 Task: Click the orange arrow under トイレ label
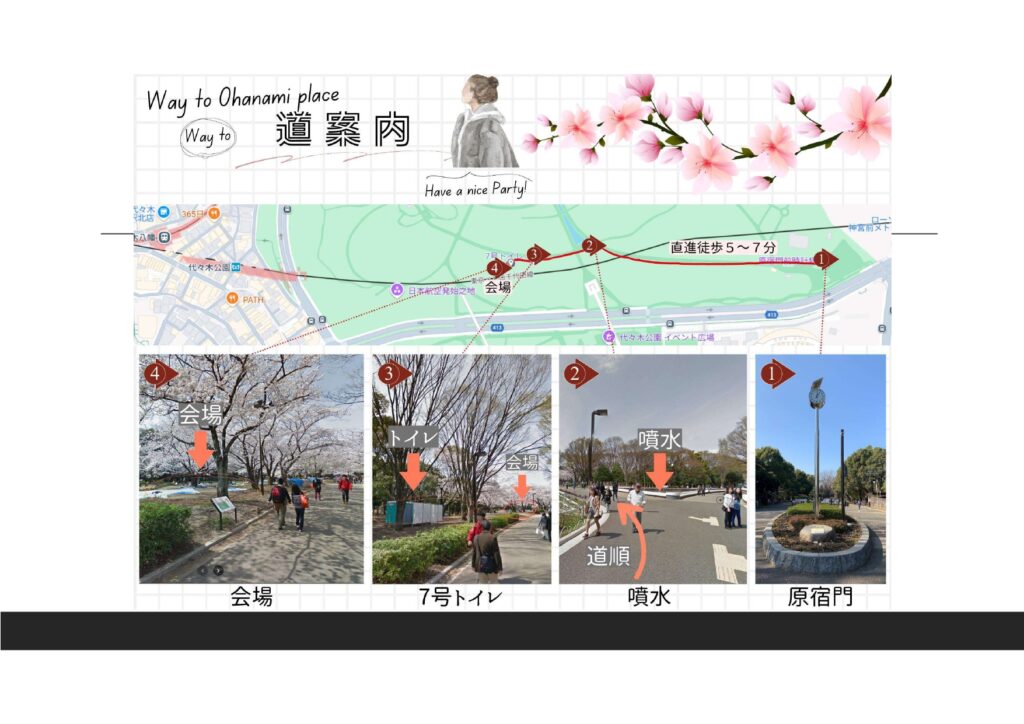point(411,471)
